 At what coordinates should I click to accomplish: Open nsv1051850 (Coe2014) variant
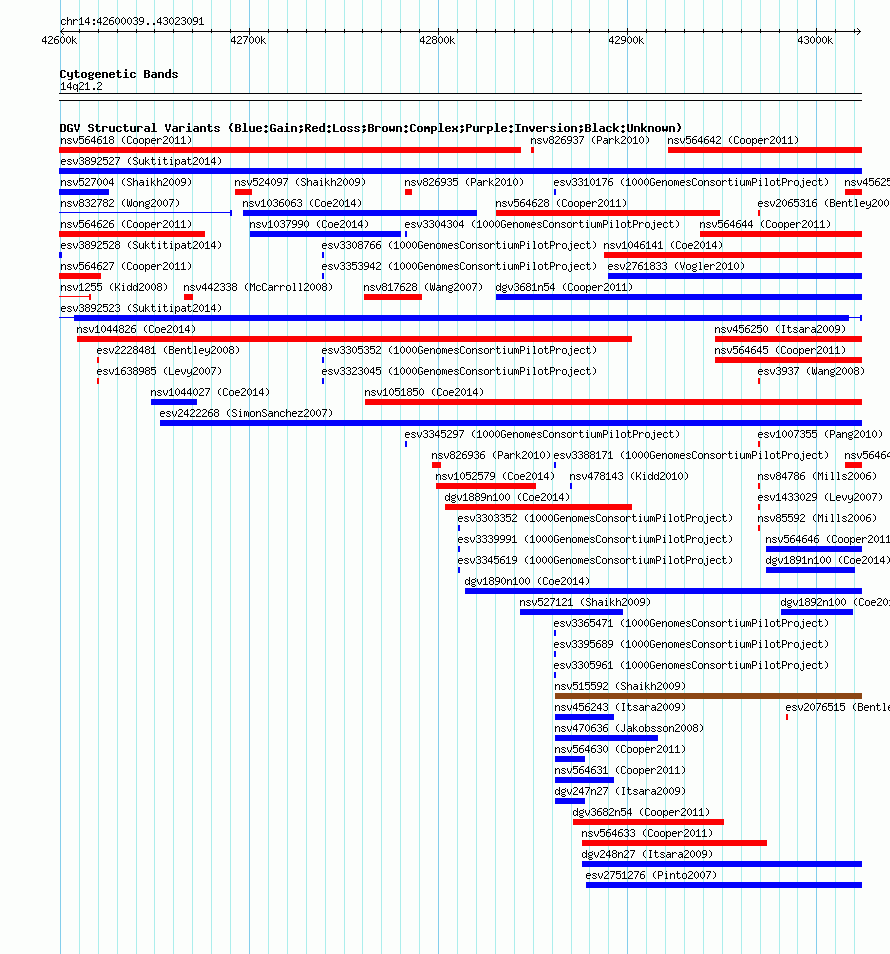point(424,392)
